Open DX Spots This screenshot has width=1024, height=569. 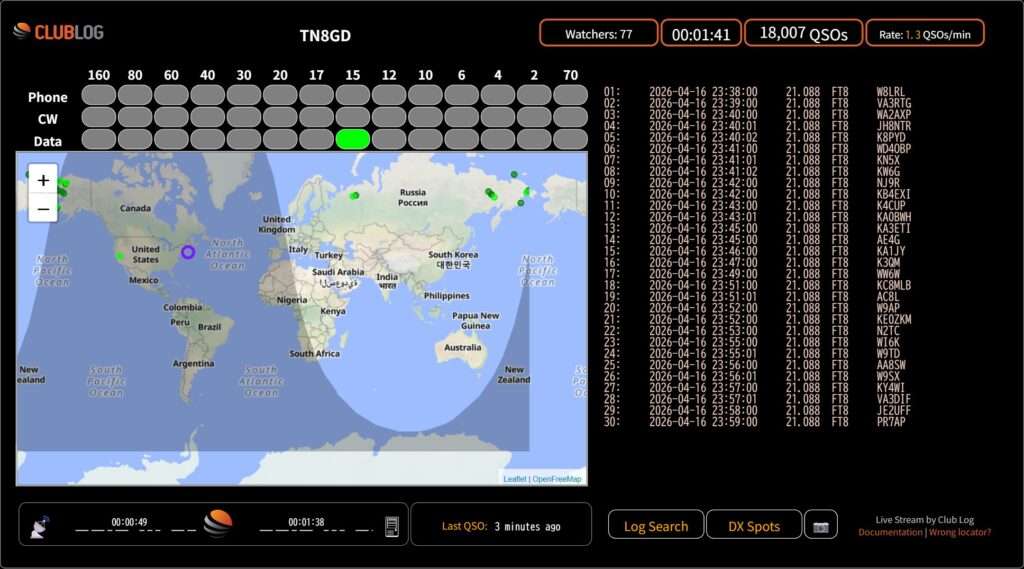[x=754, y=526]
